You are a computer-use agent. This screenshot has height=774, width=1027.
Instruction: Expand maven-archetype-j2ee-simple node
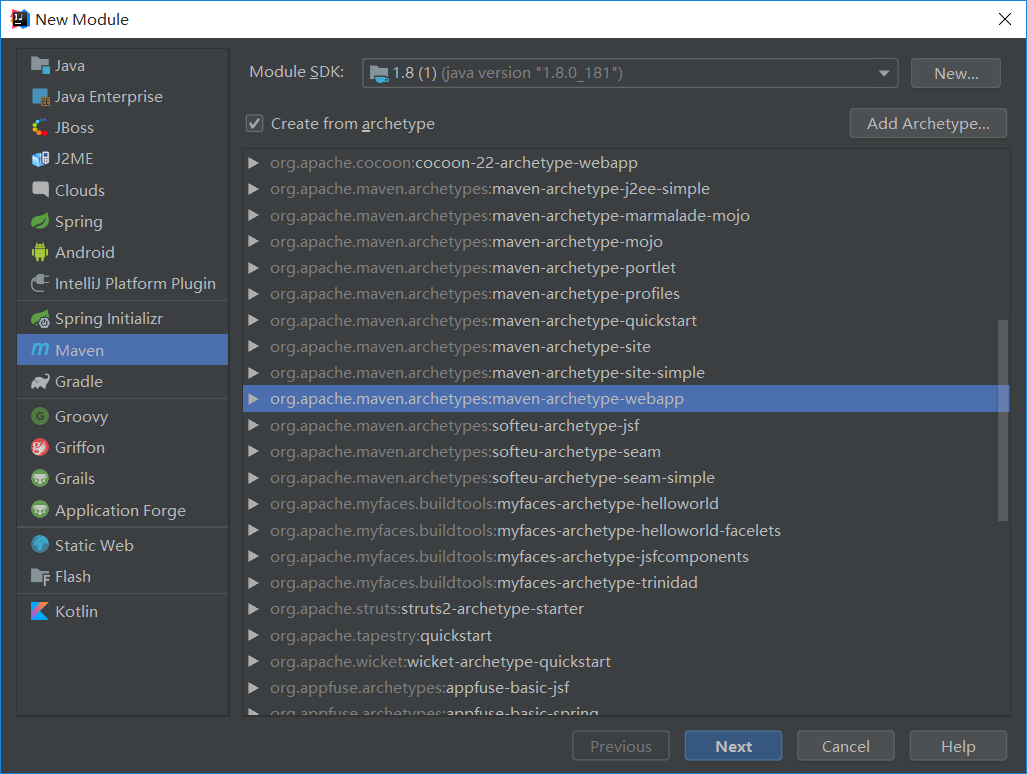click(253, 189)
